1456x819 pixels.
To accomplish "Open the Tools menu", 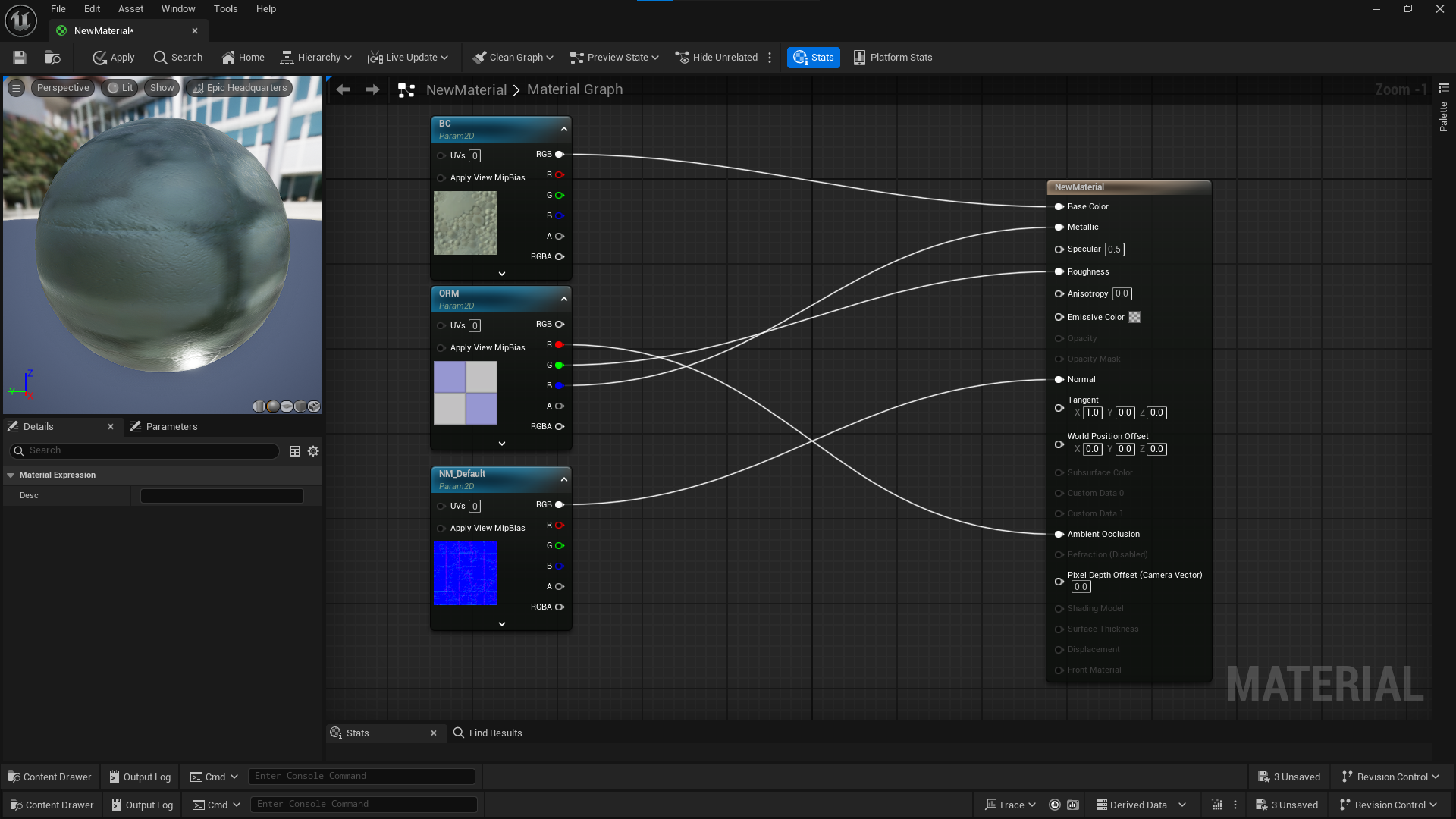I will [x=225, y=9].
